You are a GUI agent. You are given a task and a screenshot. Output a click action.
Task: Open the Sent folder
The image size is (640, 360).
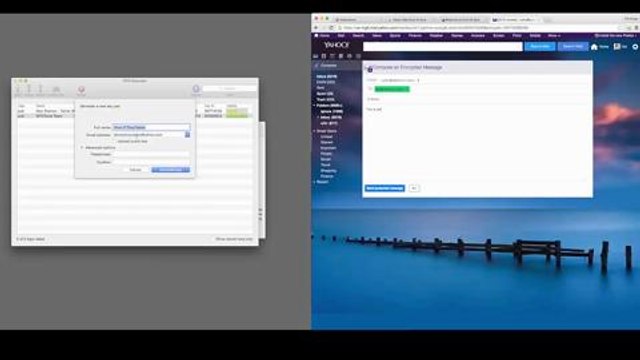320,88
